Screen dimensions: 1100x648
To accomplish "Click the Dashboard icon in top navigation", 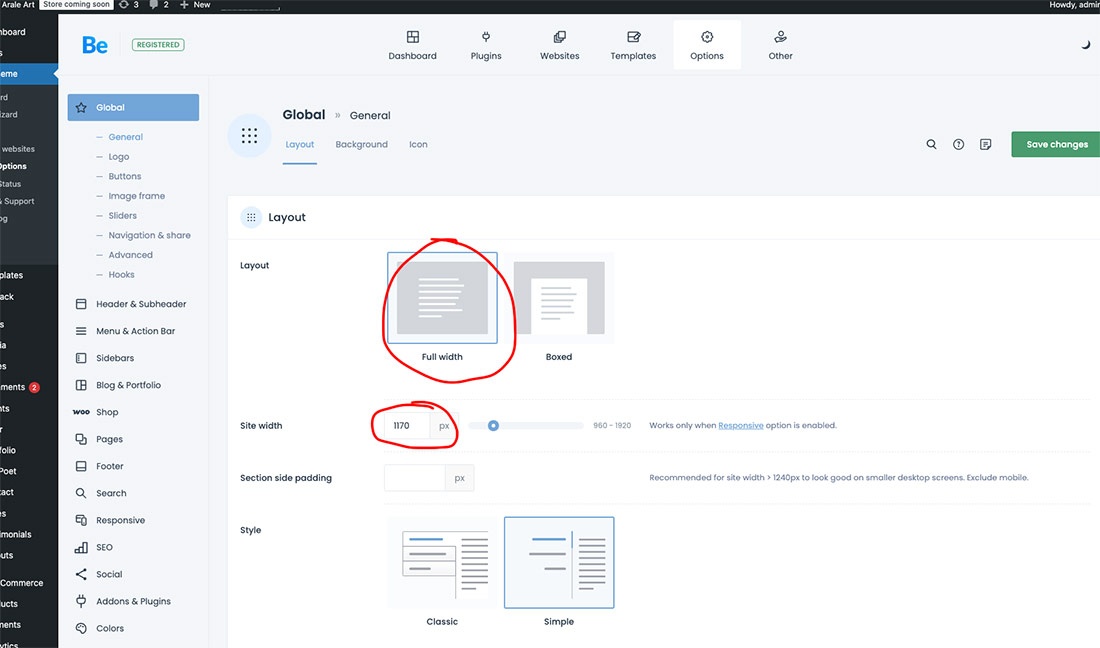I will point(412,37).
